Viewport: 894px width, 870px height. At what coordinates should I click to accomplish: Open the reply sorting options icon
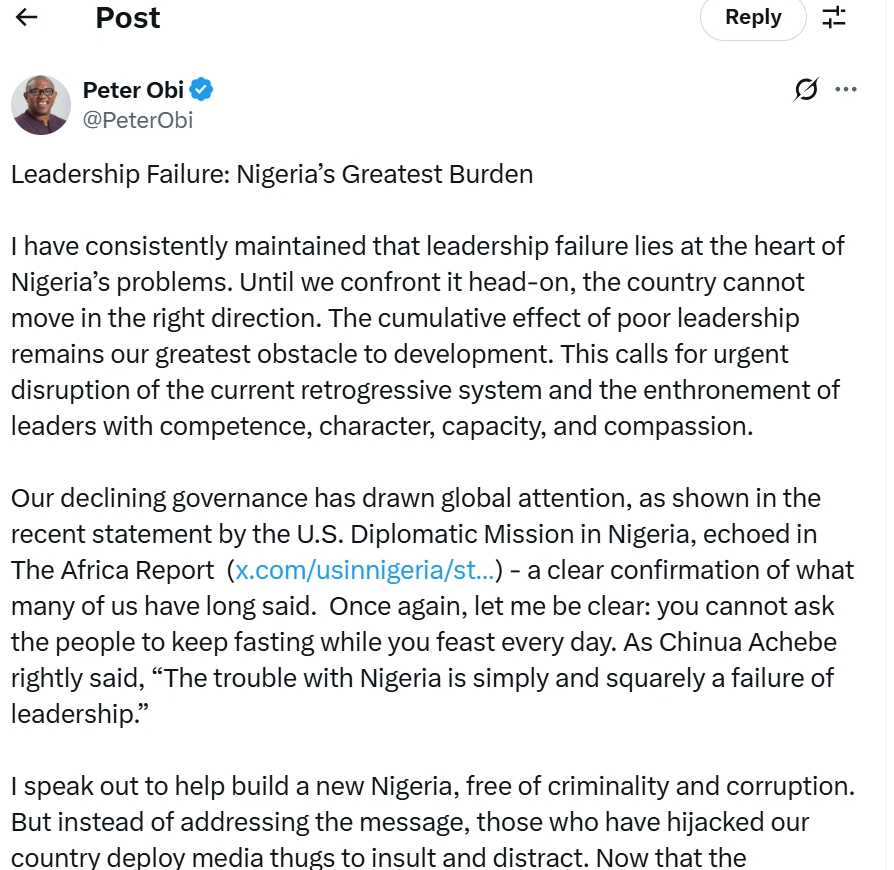coord(833,17)
